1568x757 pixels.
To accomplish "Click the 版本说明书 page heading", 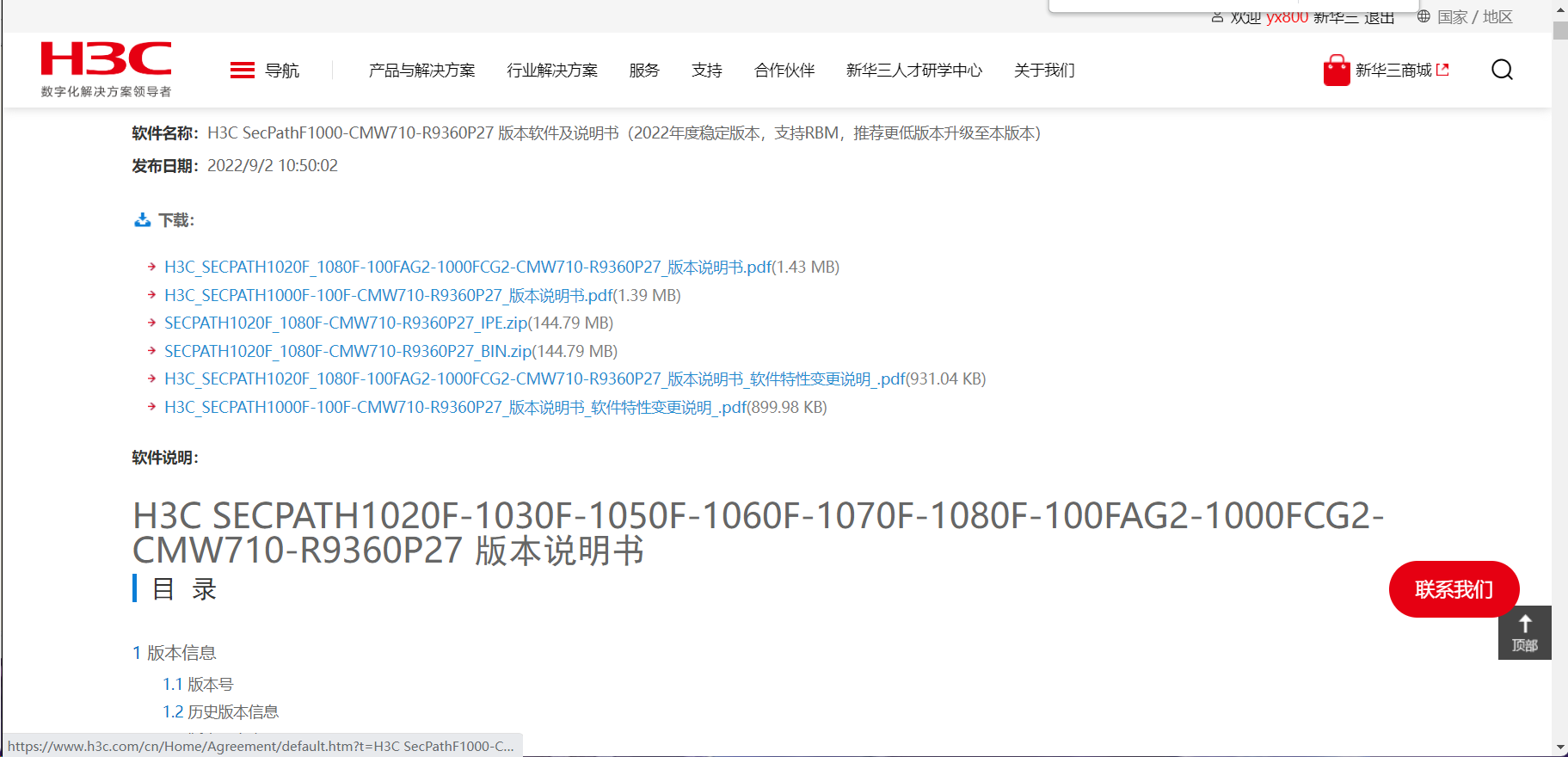I will coord(758,533).
